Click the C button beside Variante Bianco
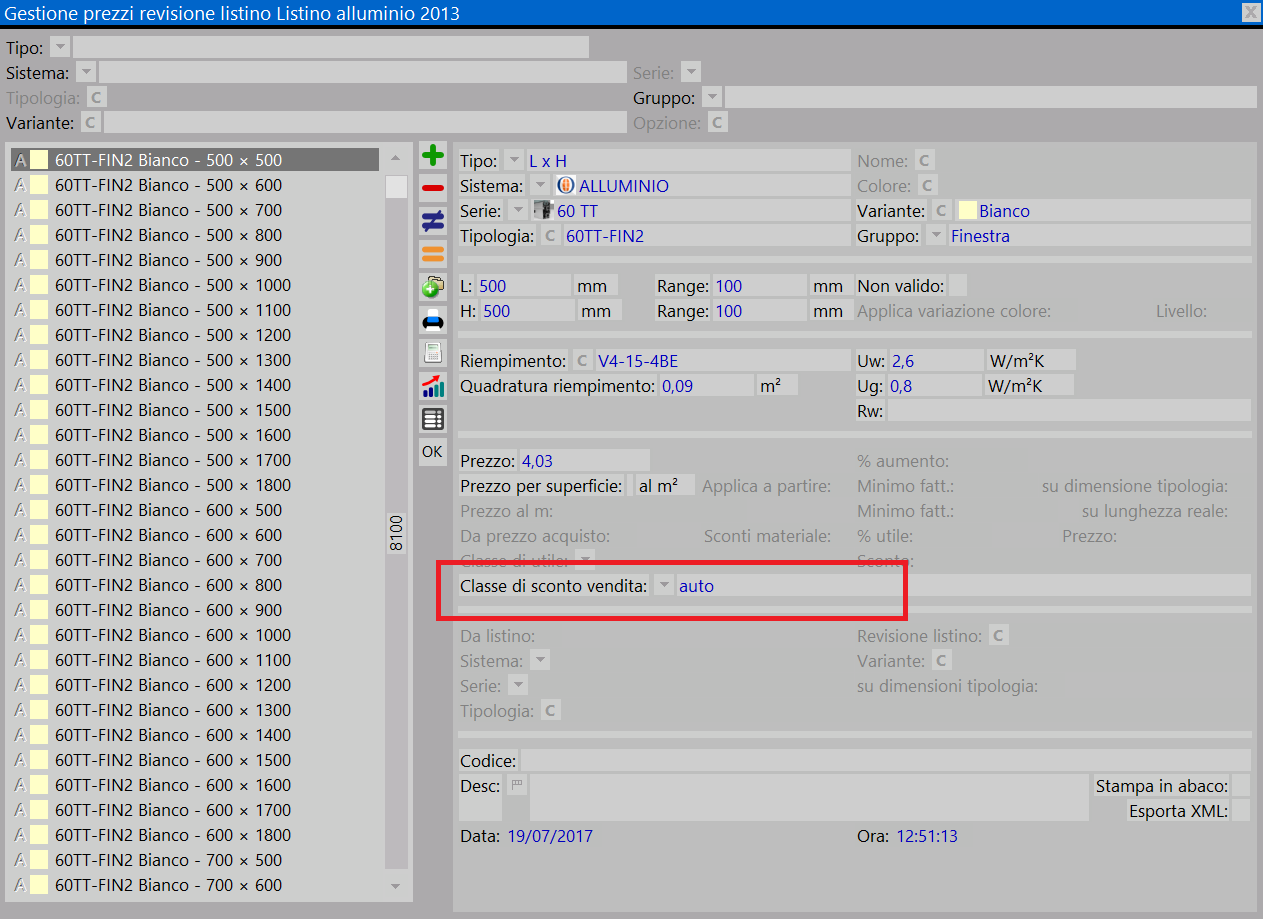Image resolution: width=1263 pixels, height=919 pixels. pyautogui.click(x=941, y=211)
